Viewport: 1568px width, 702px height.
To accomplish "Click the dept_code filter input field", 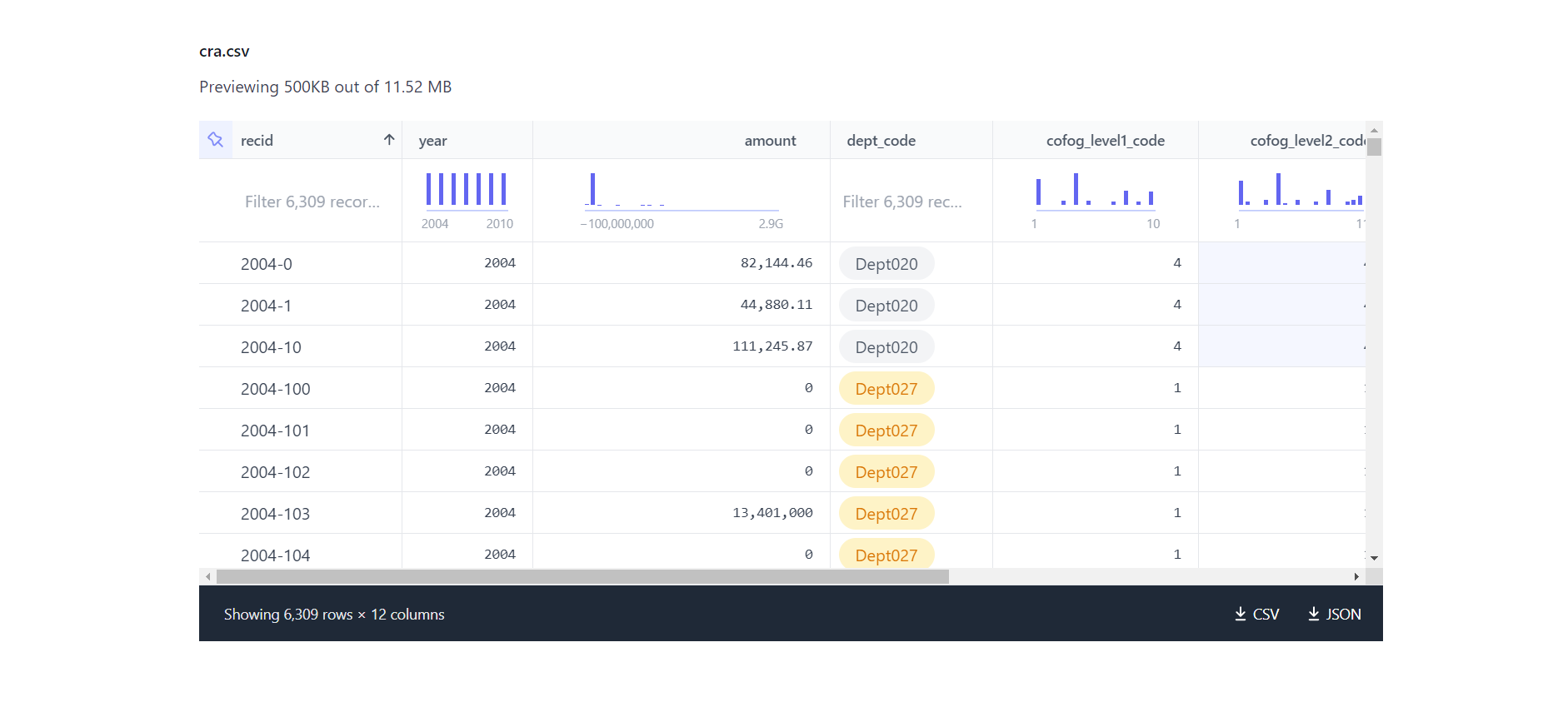I will point(902,202).
